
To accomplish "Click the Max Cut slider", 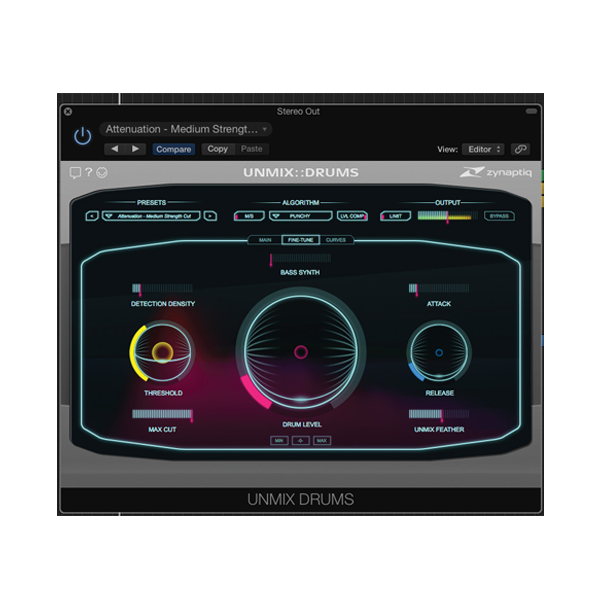I will pyautogui.click(x=162, y=414).
